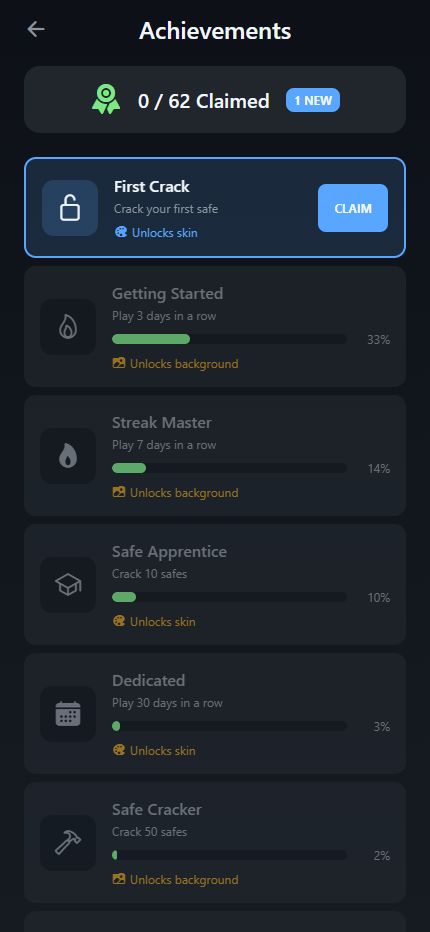Select the solid flame icon of Streak Master

pyautogui.click(x=68, y=456)
